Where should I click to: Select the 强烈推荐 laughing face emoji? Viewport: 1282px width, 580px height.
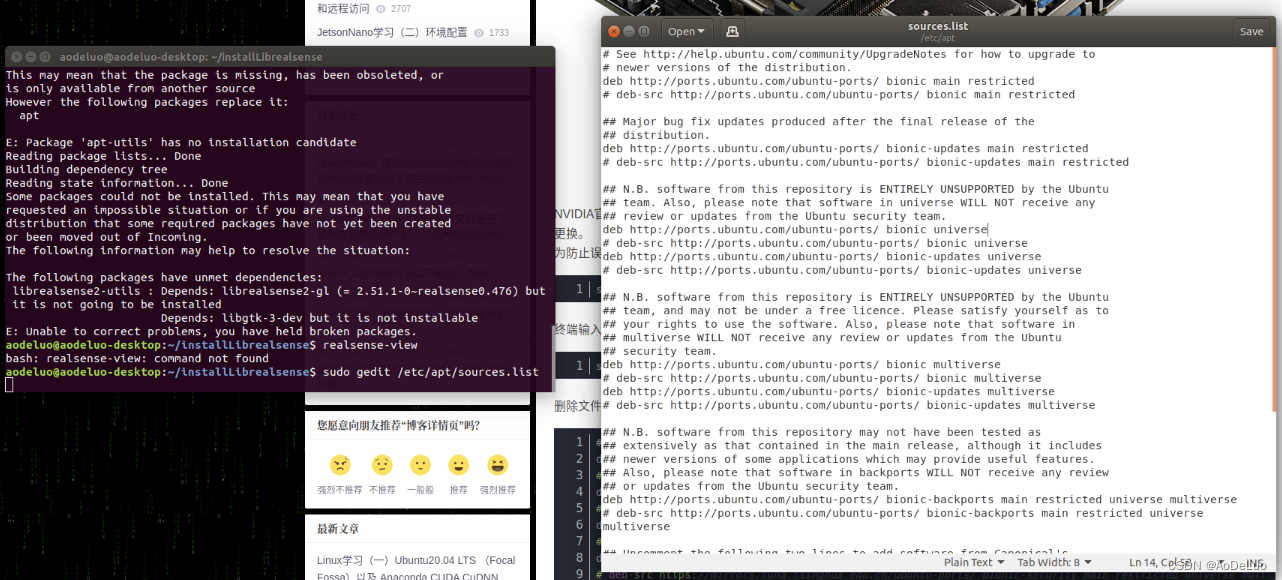497,465
